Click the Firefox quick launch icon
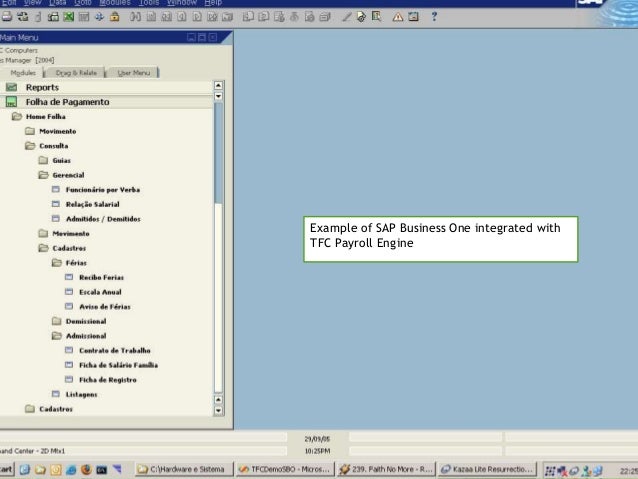Screen dimensions: 638x479 pos(86,470)
